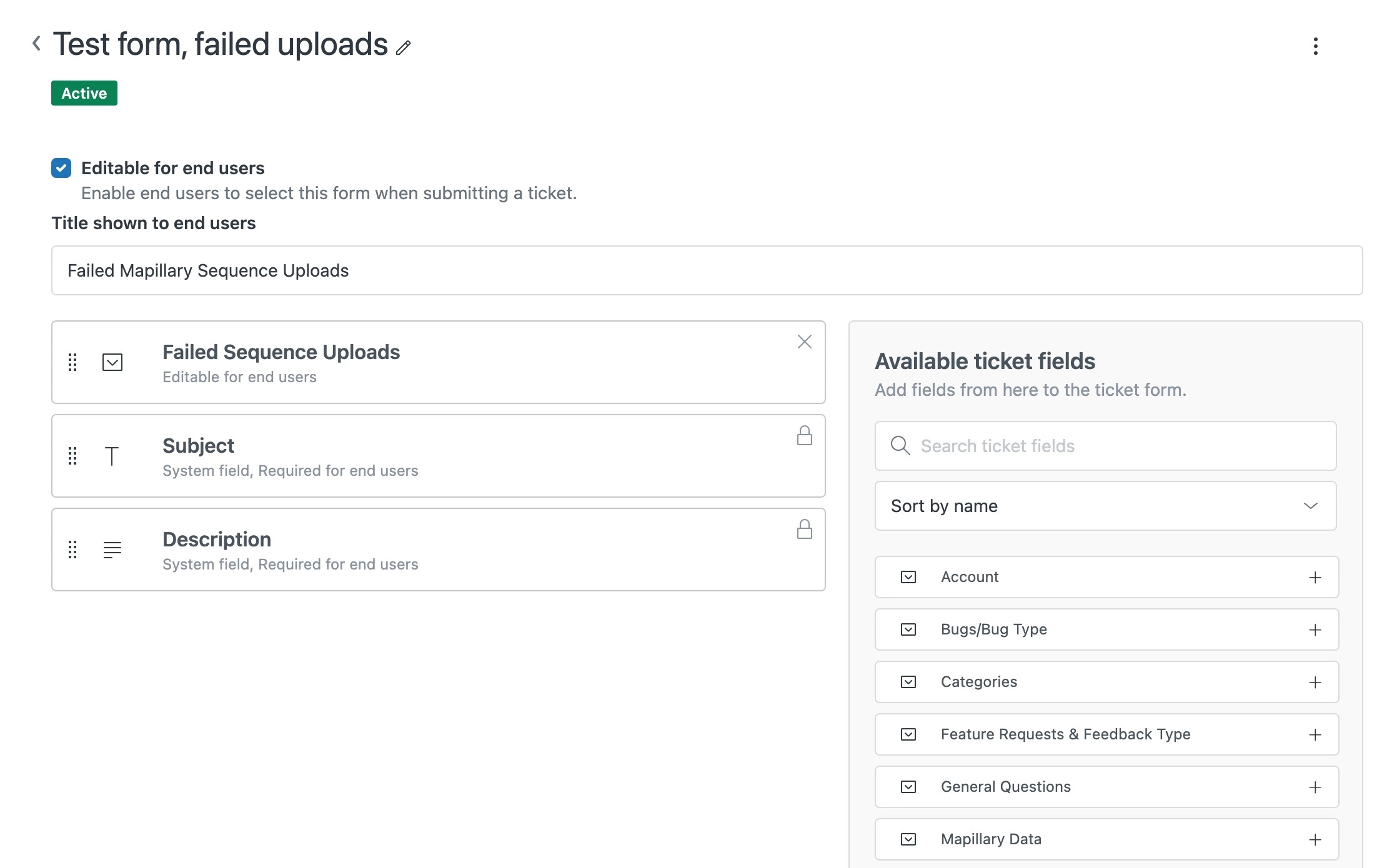Image resolution: width=1382 pixels, height=868 pixels.
Task: Go back using the left chevron arrow
Action: [37, 44]
